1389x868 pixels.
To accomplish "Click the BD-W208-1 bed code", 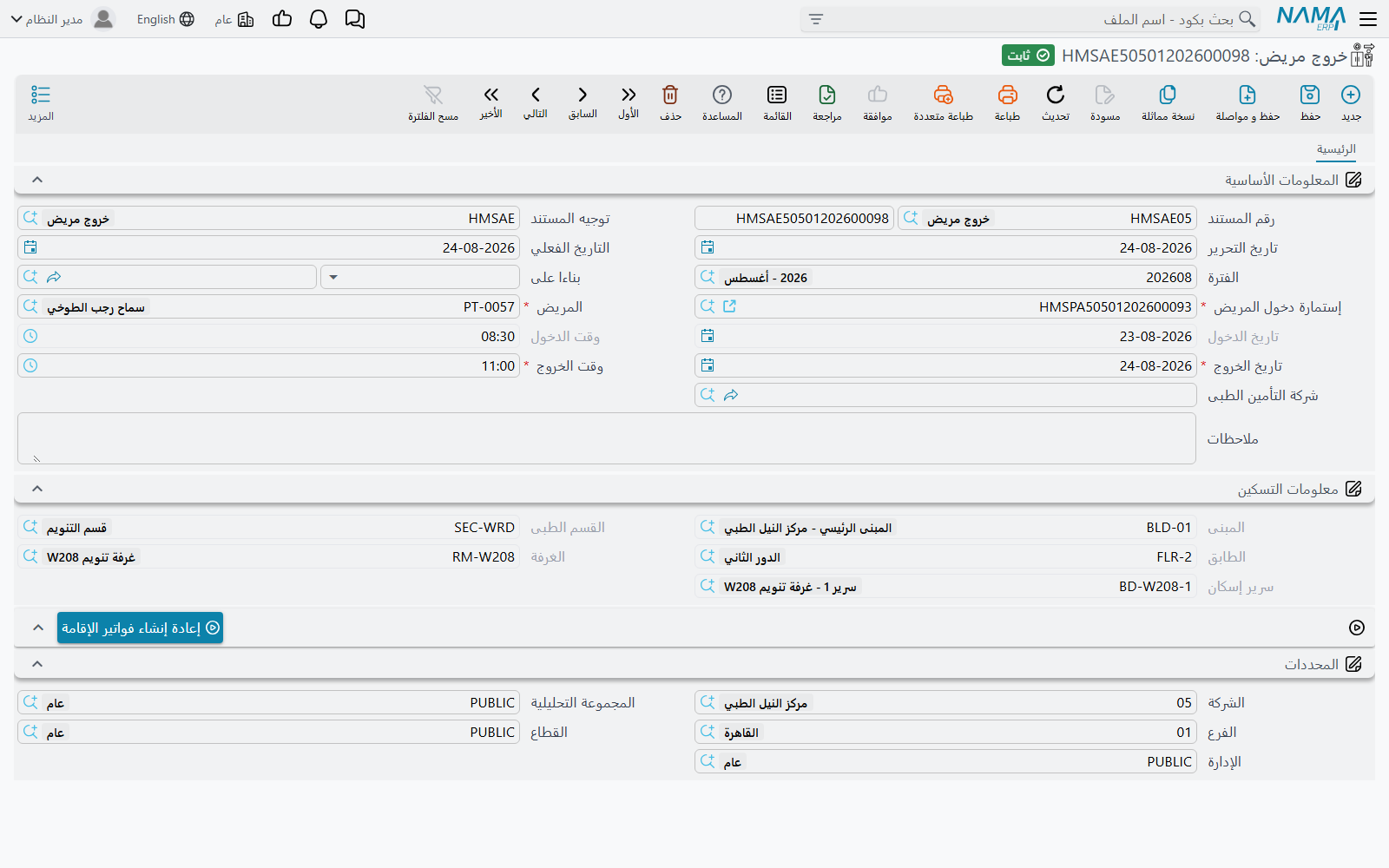I will 1155,587.
